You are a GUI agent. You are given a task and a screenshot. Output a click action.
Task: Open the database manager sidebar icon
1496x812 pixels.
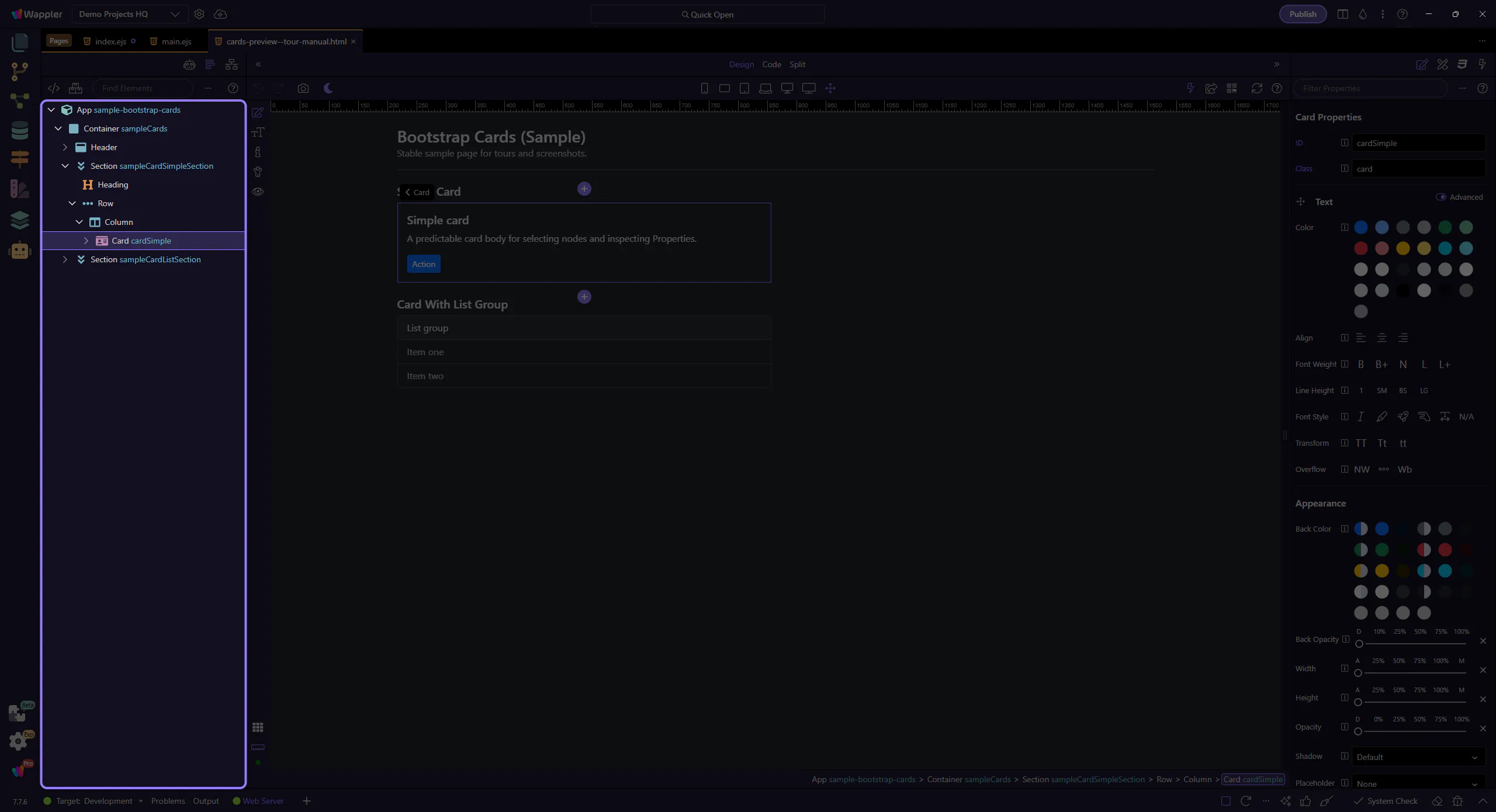19,130
